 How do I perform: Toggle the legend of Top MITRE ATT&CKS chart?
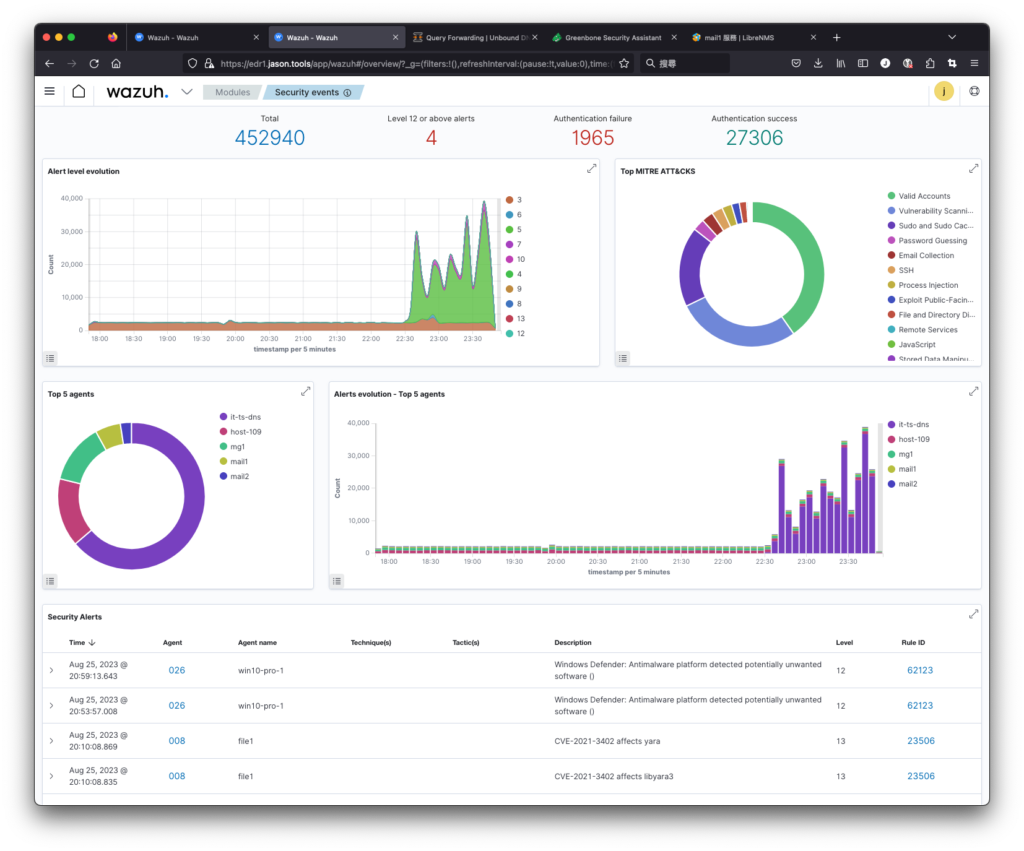623,358
